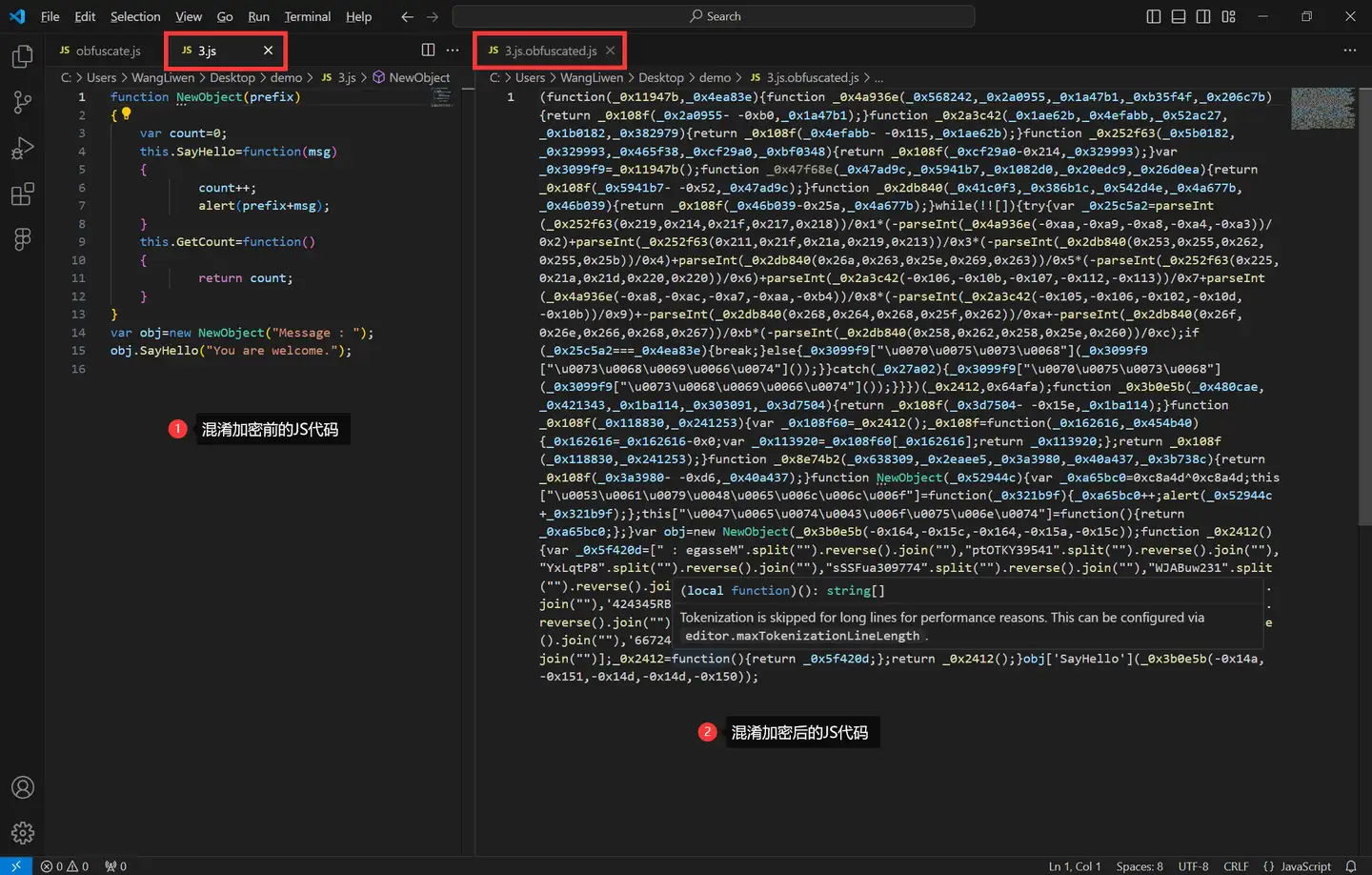Click the lightbulb code action on line 2
The height and width of the screenshot is (875, 1372).
126,113
